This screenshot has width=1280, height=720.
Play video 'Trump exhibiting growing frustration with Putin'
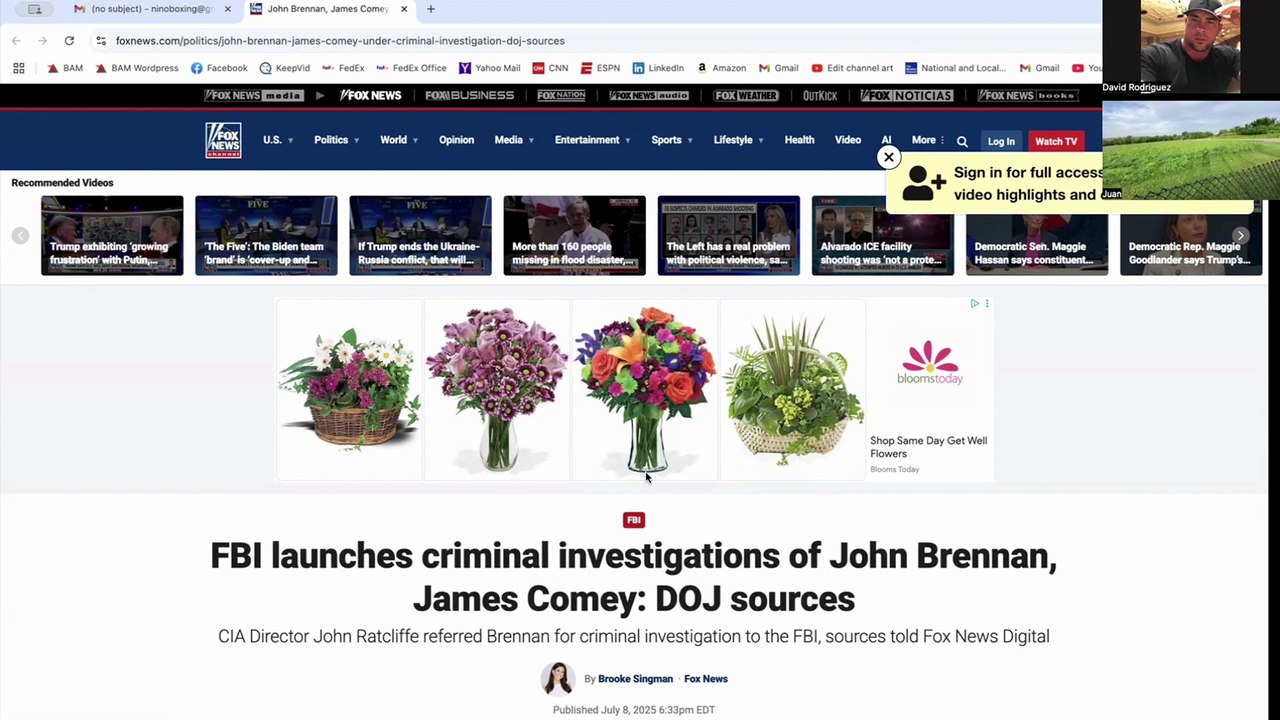click(112, 236)
